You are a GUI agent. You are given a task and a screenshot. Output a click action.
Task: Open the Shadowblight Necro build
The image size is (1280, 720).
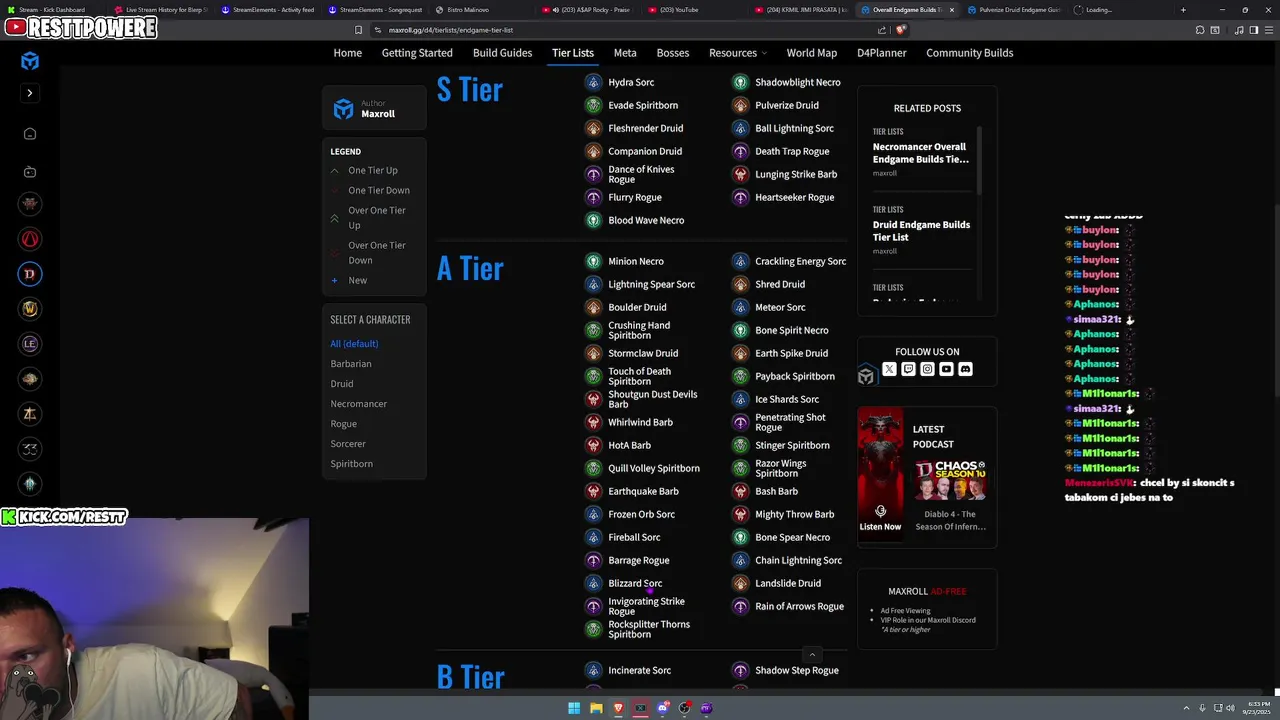click(797, 82)
